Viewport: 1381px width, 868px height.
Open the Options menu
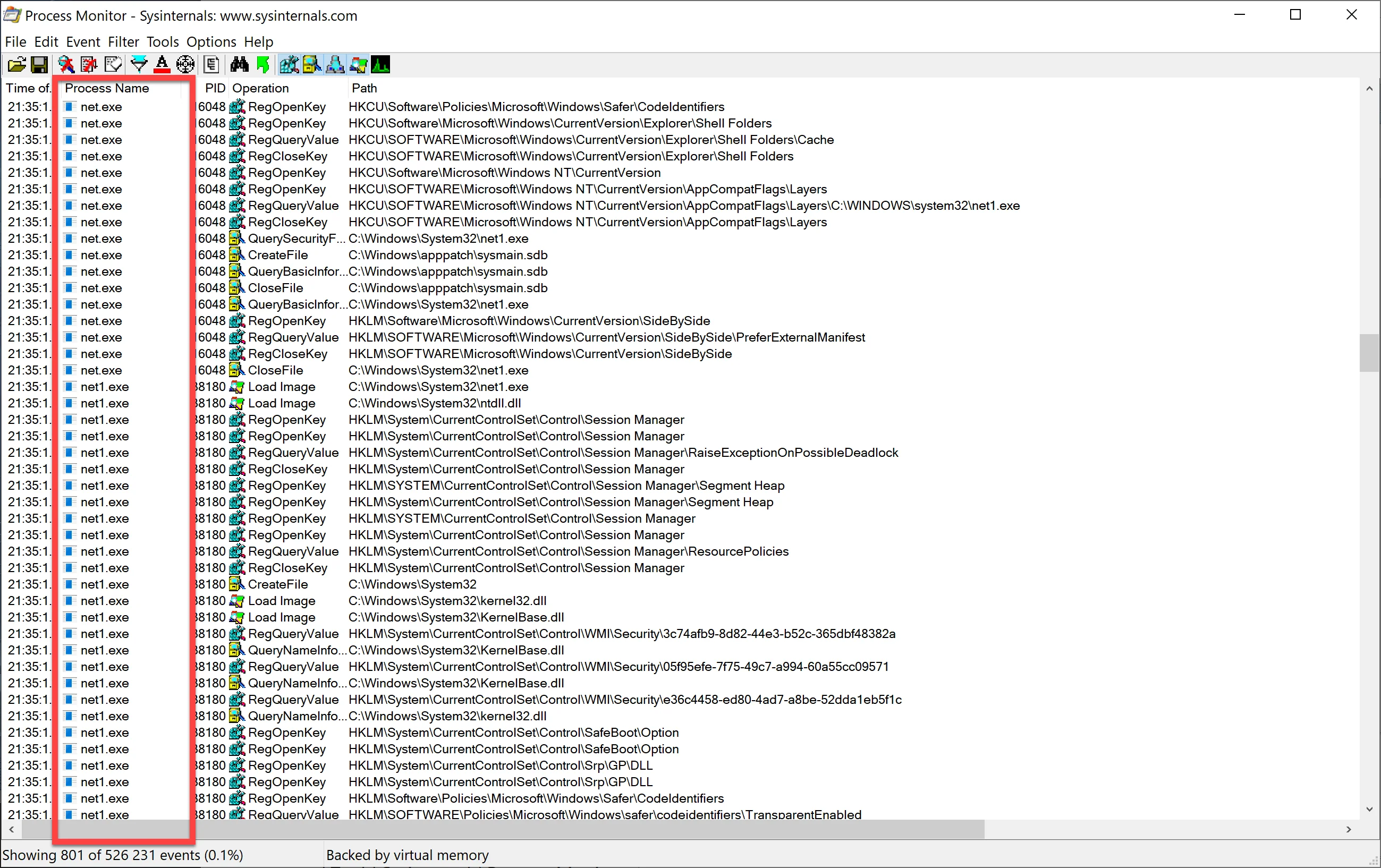pos(211,42)
